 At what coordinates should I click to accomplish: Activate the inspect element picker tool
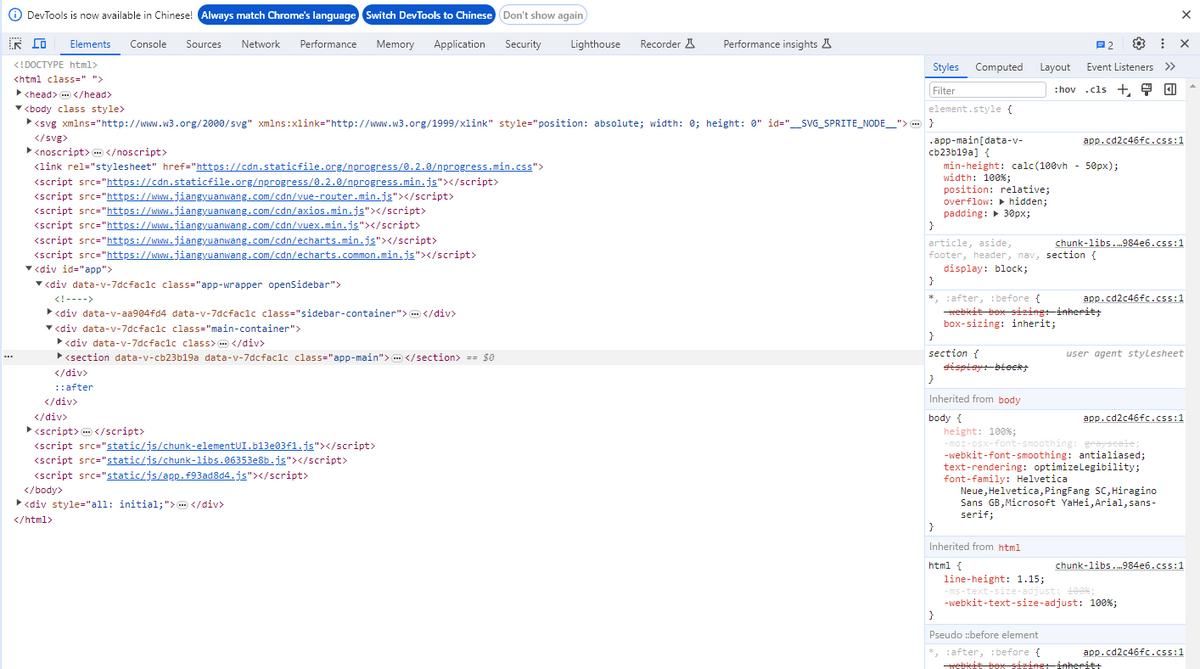tap(15, 44)
